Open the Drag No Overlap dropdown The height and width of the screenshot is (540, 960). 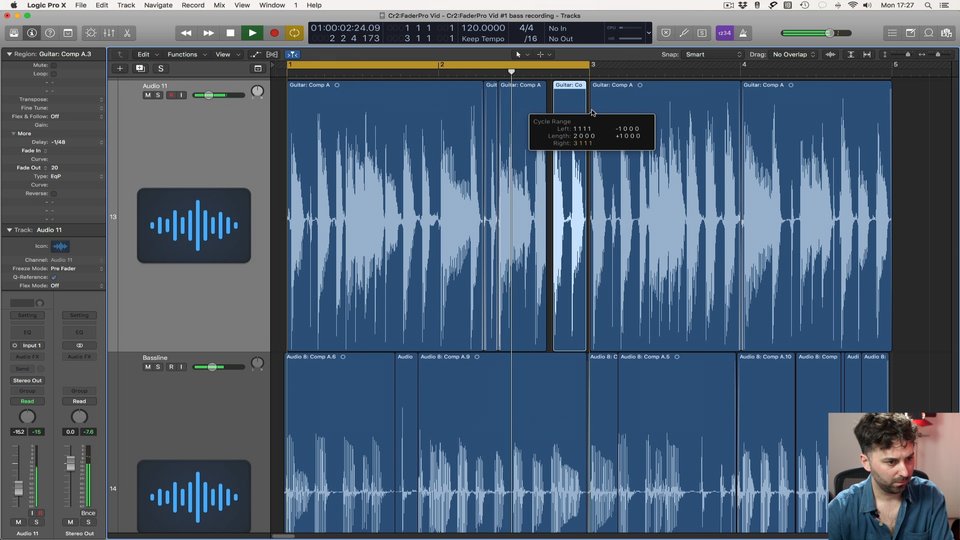click(x=793, y=54)
